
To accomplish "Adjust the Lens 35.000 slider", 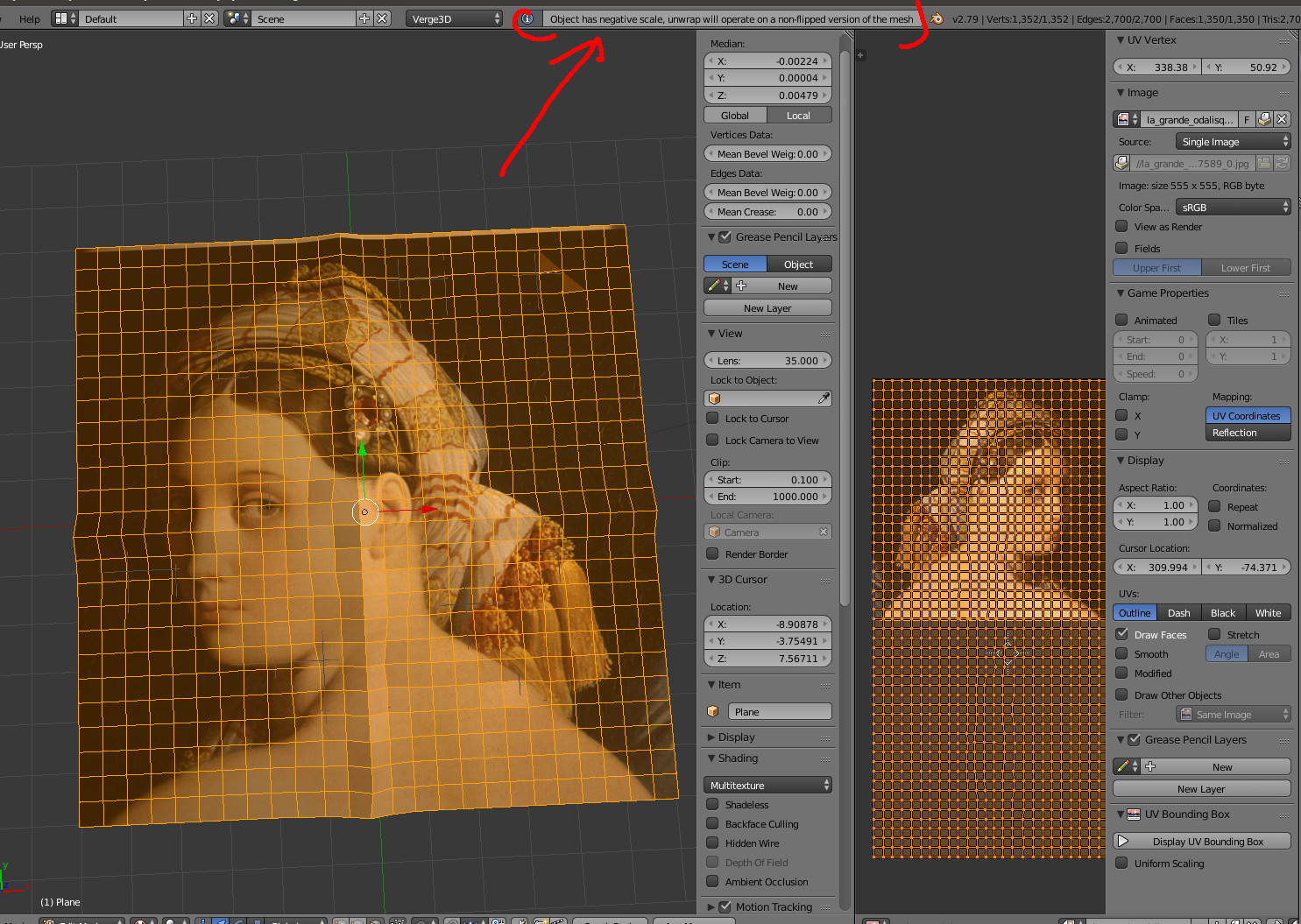I will click(x=767, y=360).
